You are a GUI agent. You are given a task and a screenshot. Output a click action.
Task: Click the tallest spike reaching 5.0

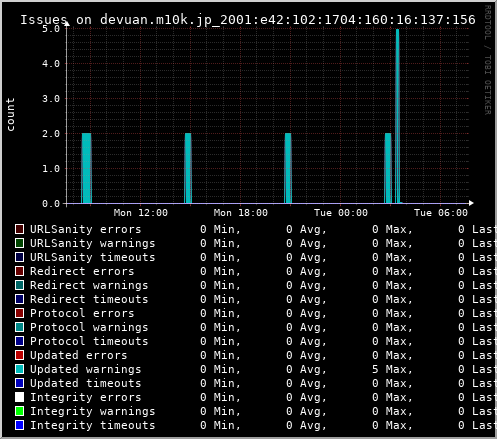pos(397,116)
